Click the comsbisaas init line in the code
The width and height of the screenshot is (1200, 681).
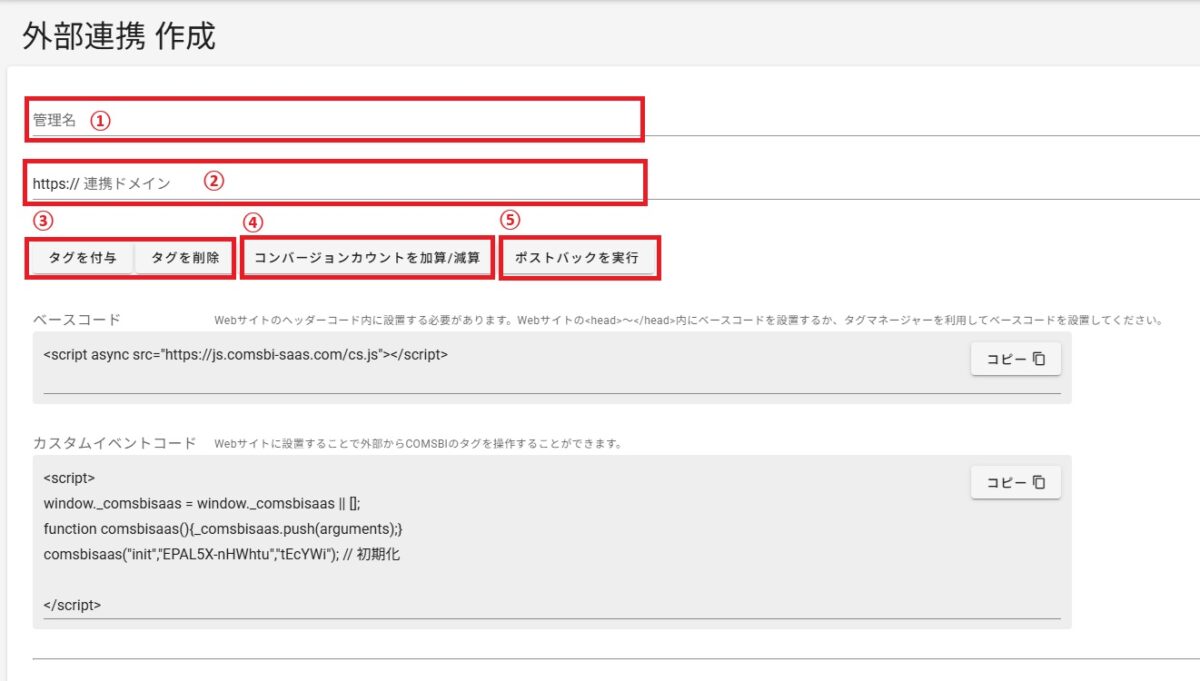[x=221, y=554]
